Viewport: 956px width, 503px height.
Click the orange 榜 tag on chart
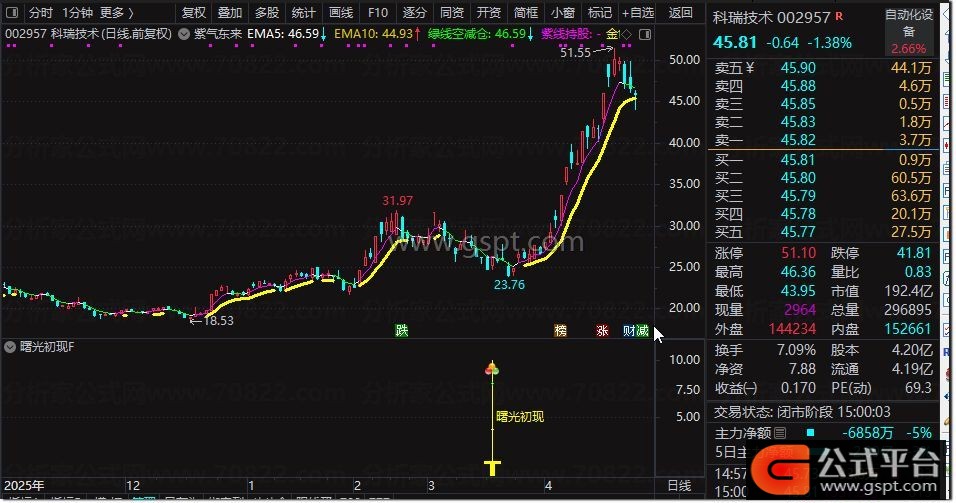pyautogui.click(x=560, y=330)
